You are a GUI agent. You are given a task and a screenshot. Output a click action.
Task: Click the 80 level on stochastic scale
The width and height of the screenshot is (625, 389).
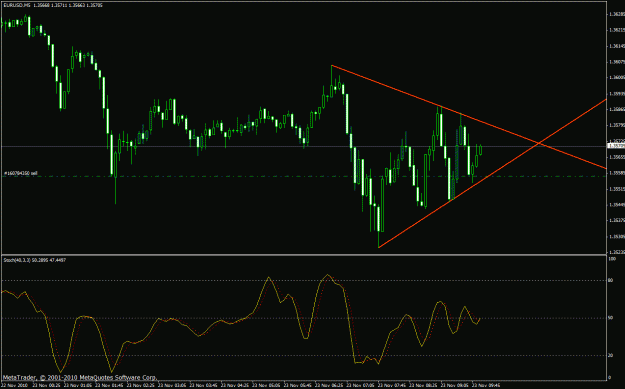(611, 281)
